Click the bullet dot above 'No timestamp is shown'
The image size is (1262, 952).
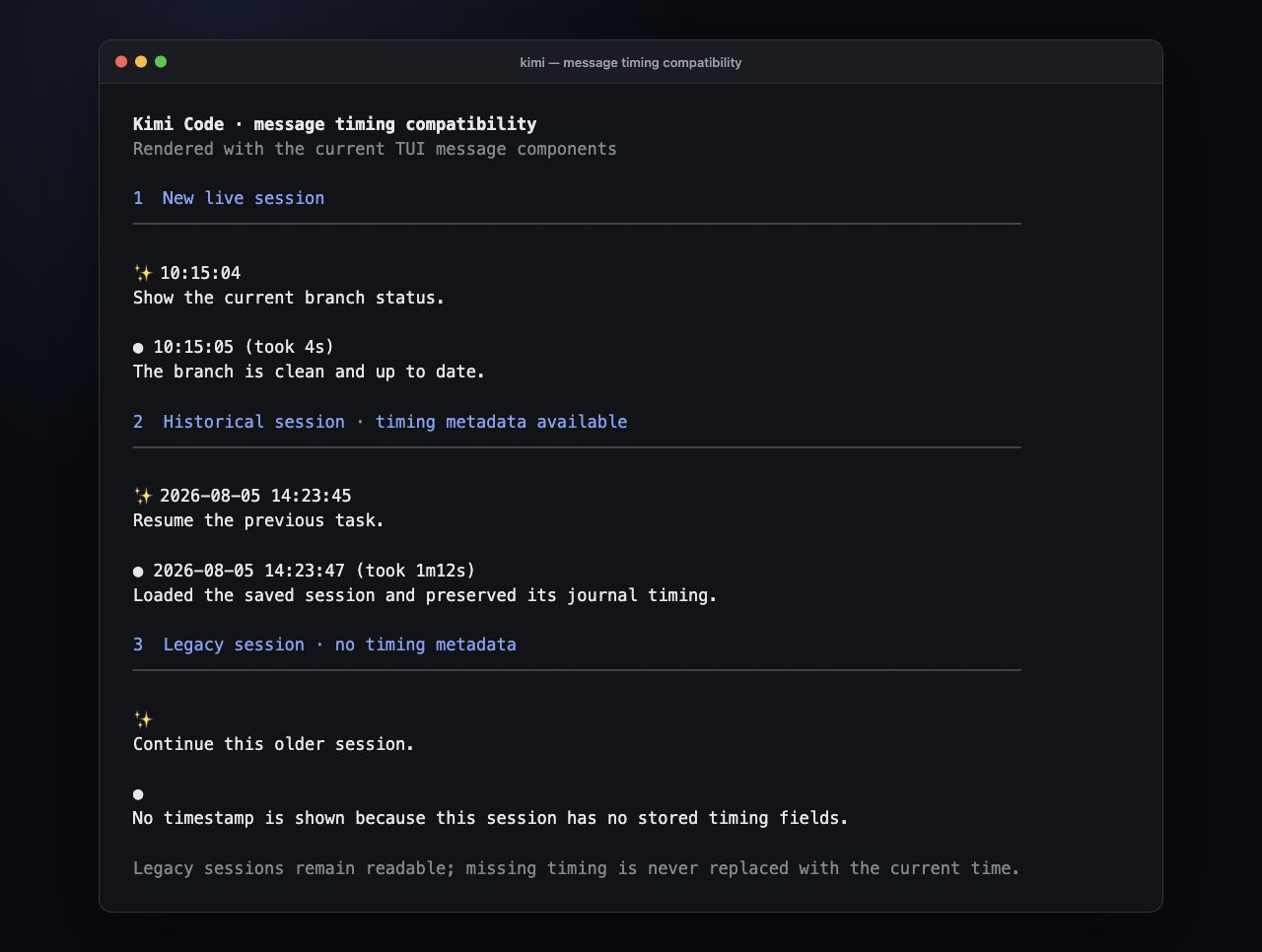click(x=138, y=794)
